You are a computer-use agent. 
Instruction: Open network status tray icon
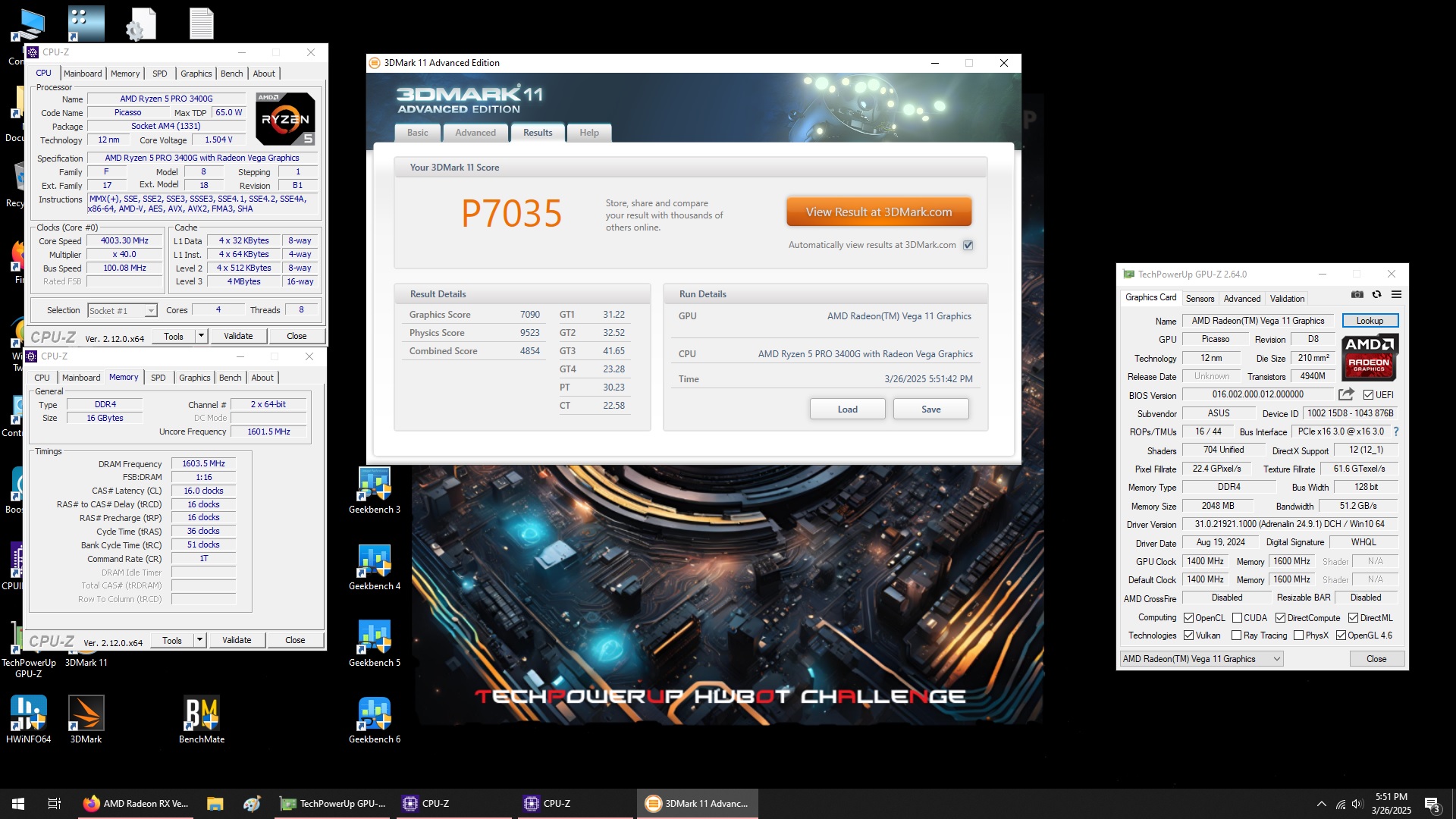point(1340,804)
